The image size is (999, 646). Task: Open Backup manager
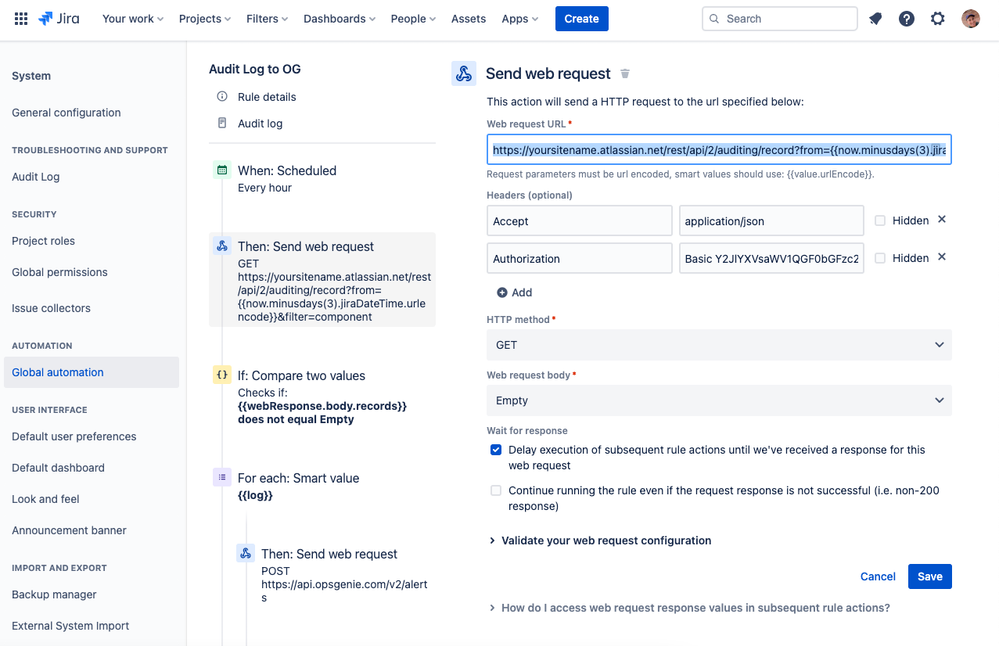coord(54,594)
